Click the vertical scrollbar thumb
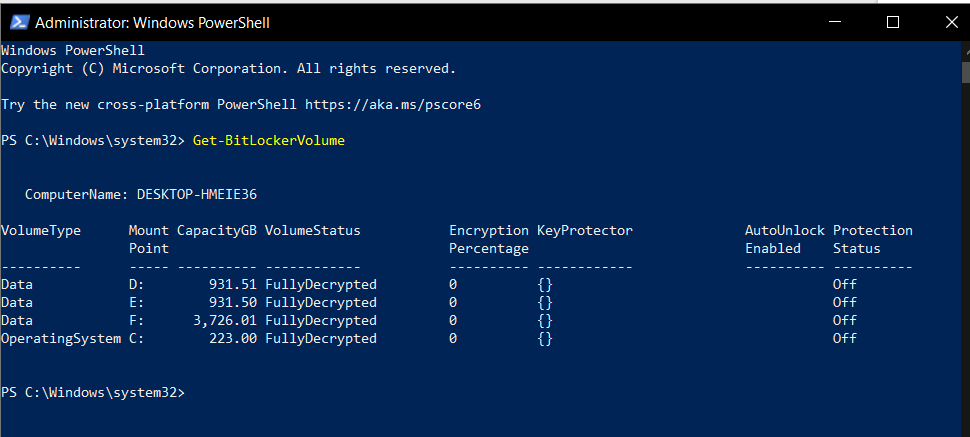The image size is (970, 437). [x=966, y=71]
